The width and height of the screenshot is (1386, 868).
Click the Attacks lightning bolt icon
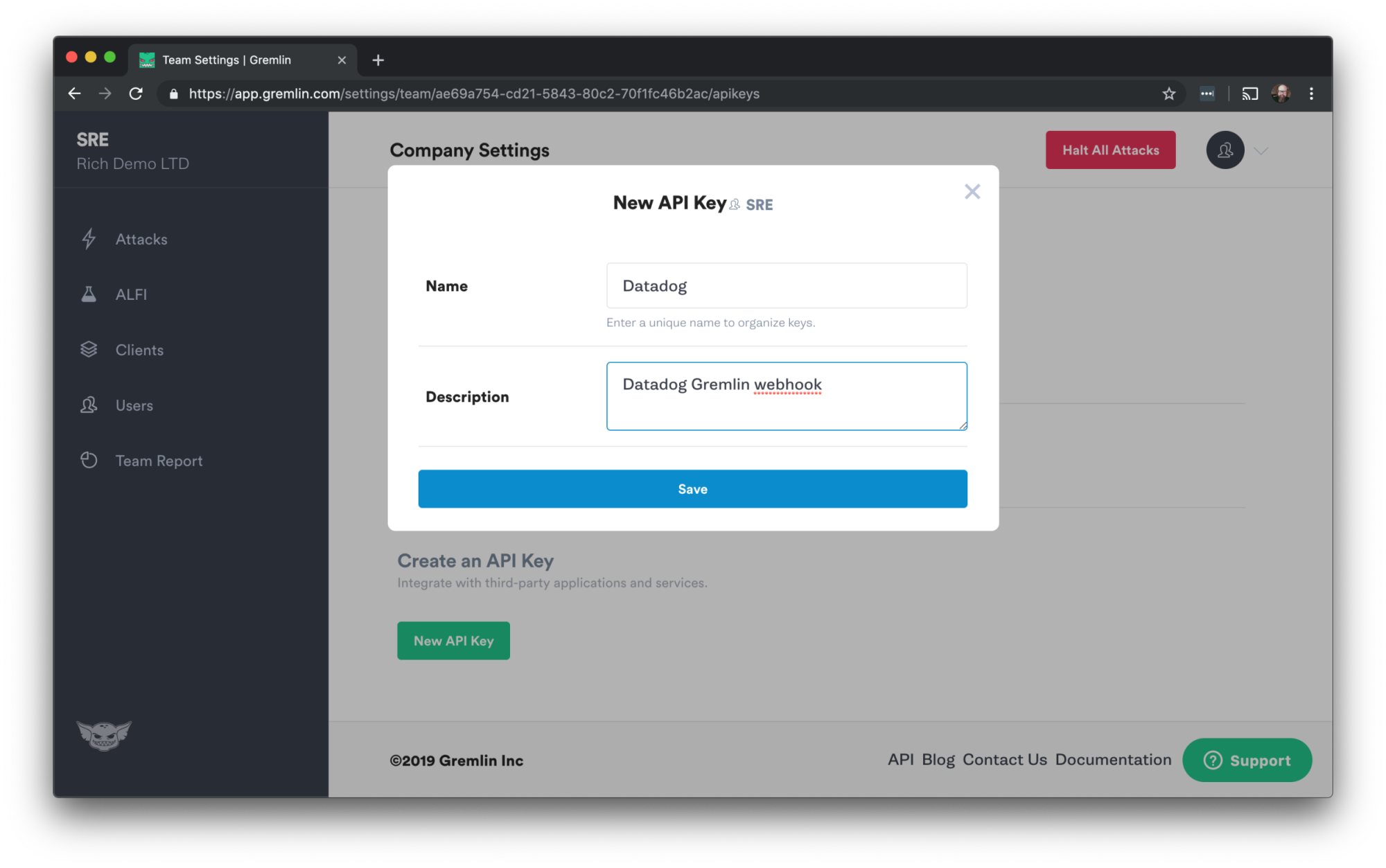pos(89,239)
